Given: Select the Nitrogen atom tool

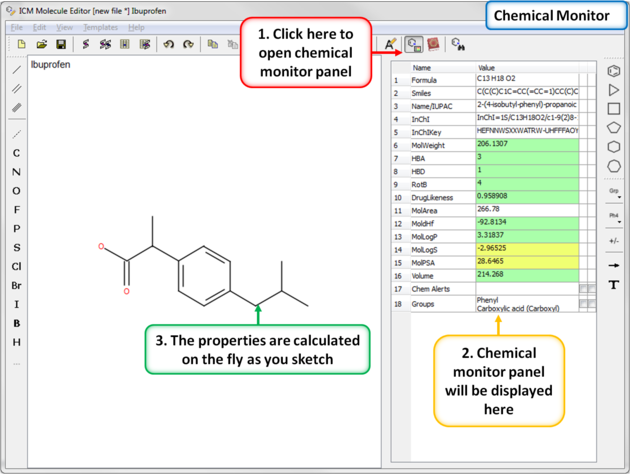Looking at the screenshot, I should click(x=16, y=172).
